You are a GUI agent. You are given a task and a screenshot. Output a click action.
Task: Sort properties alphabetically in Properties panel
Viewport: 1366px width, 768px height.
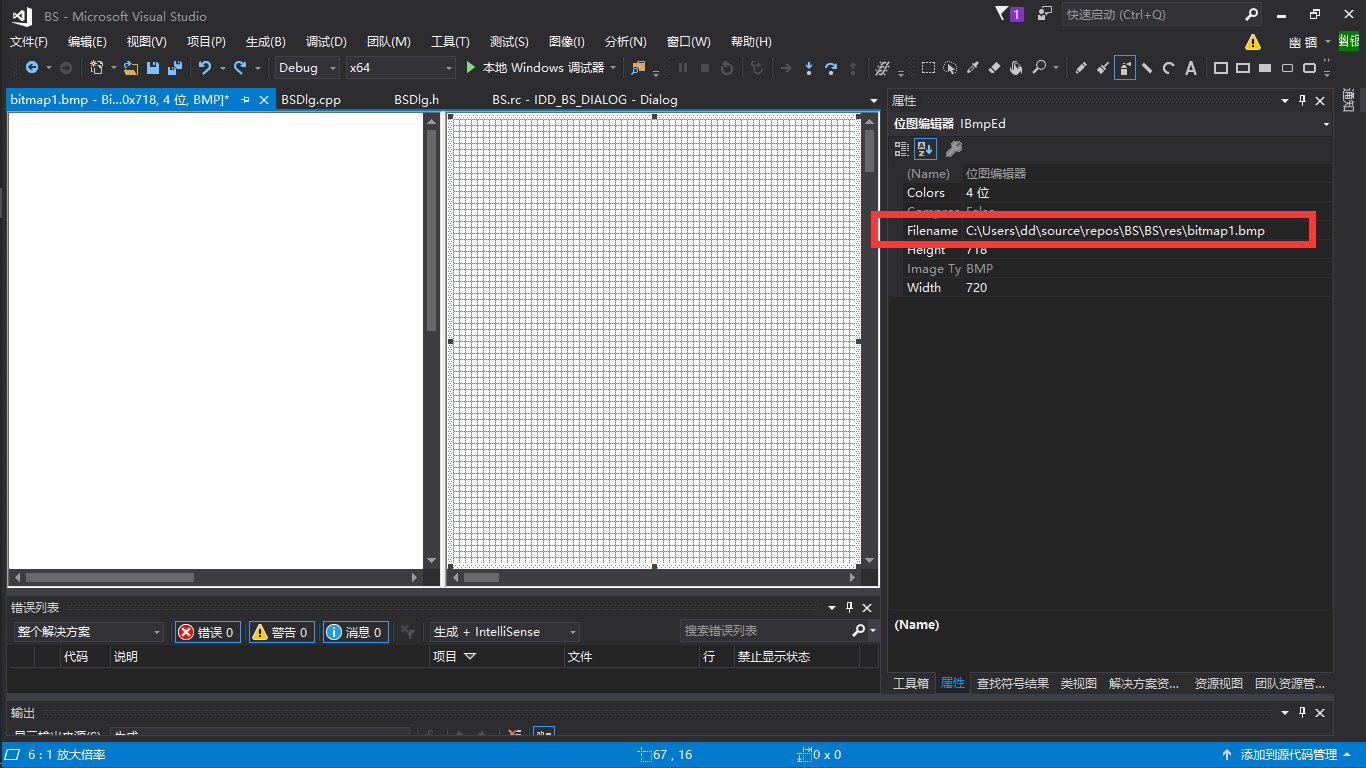pyautogui.click(x=924, y=148)
